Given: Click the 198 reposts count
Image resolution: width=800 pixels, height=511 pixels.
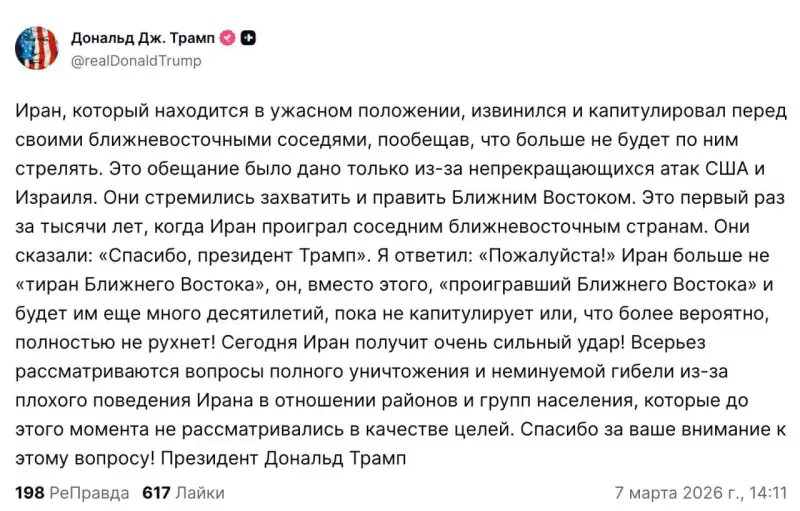Looking at the screenshot, I should (29, 493).
